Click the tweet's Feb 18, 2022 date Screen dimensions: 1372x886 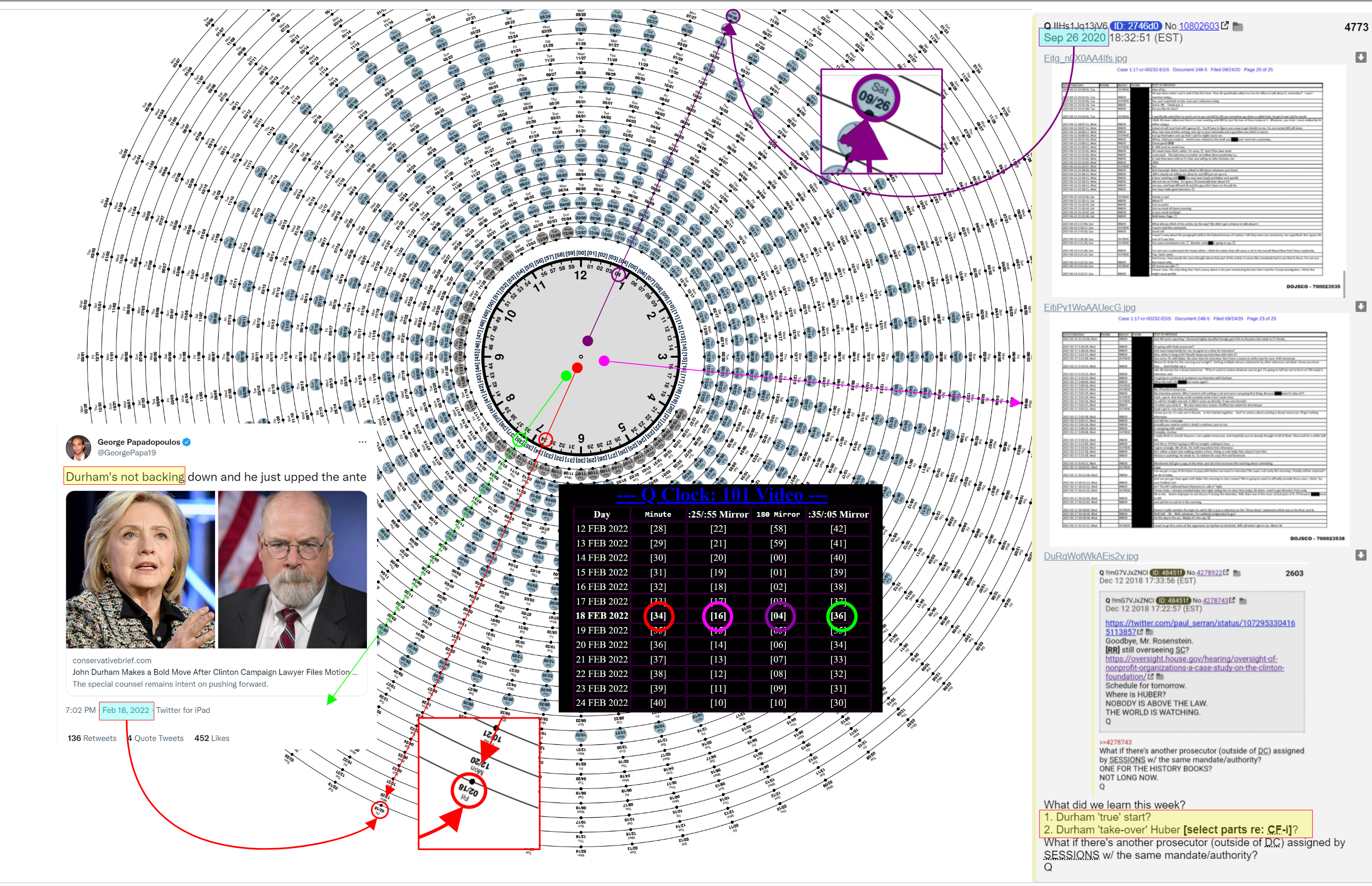pos(126,710)
